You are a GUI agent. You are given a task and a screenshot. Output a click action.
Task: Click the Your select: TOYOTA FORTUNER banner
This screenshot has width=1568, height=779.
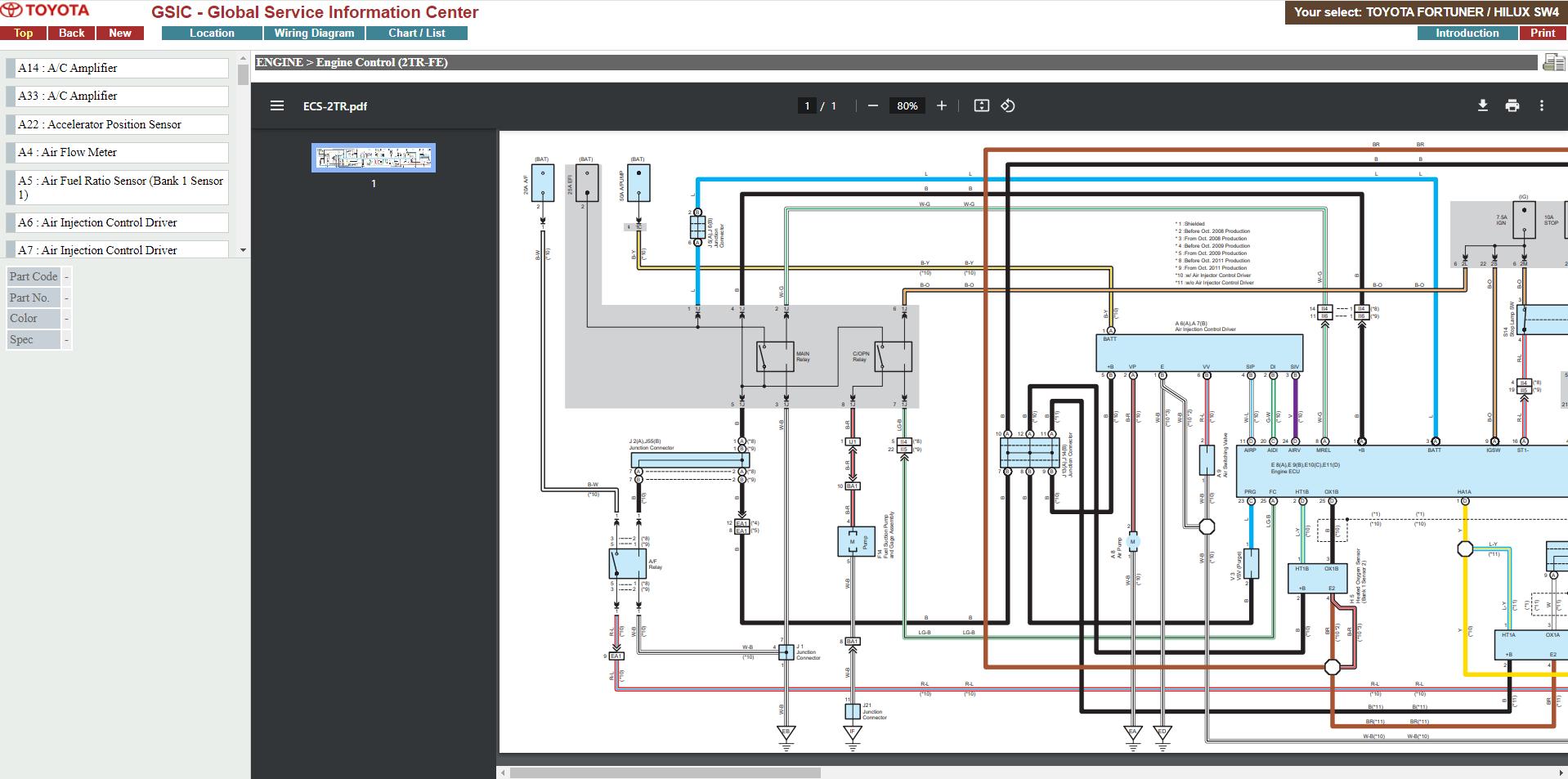click(x=1427, y=12)
